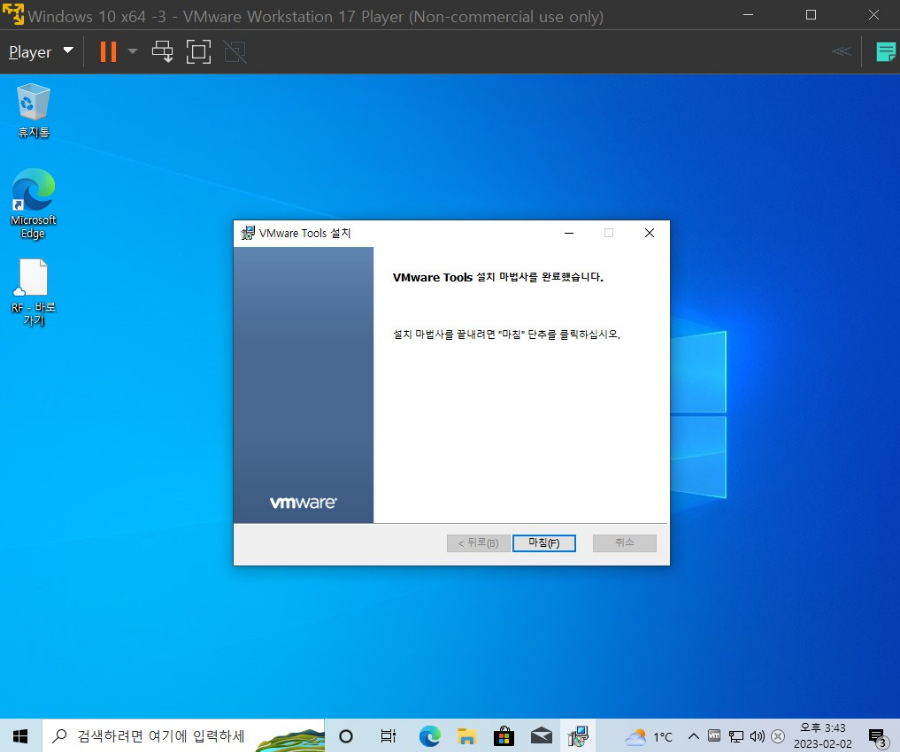Maximize the VMware Player window

point(810,14)
